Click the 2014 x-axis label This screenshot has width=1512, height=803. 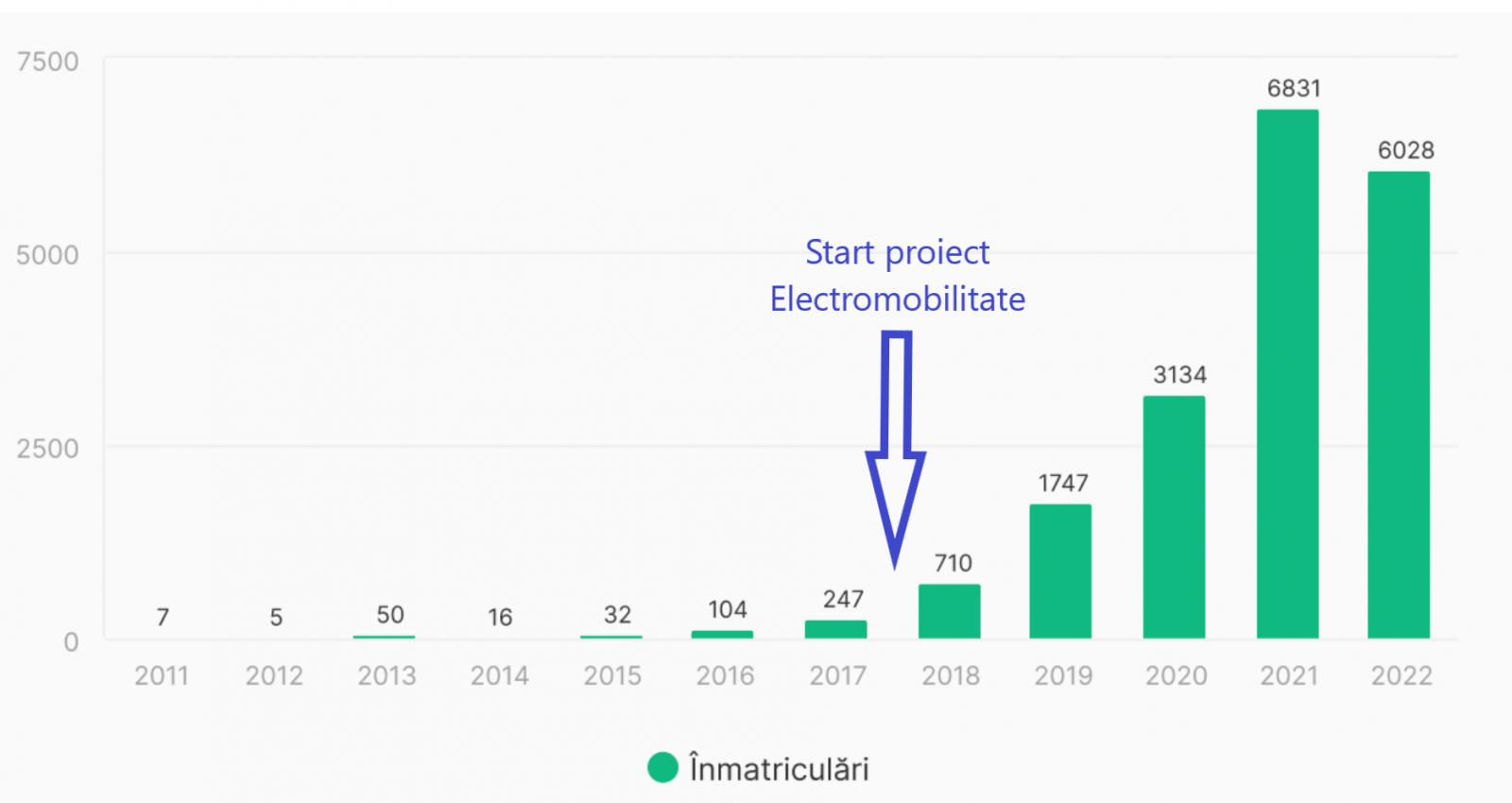[x=500, y=676]
